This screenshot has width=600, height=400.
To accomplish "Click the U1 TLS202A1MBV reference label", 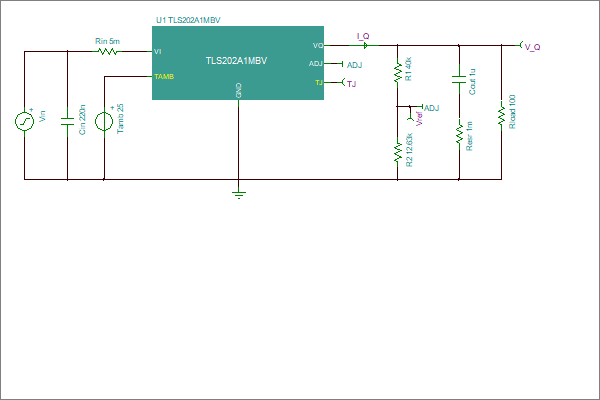I will [x=188, y=20].
